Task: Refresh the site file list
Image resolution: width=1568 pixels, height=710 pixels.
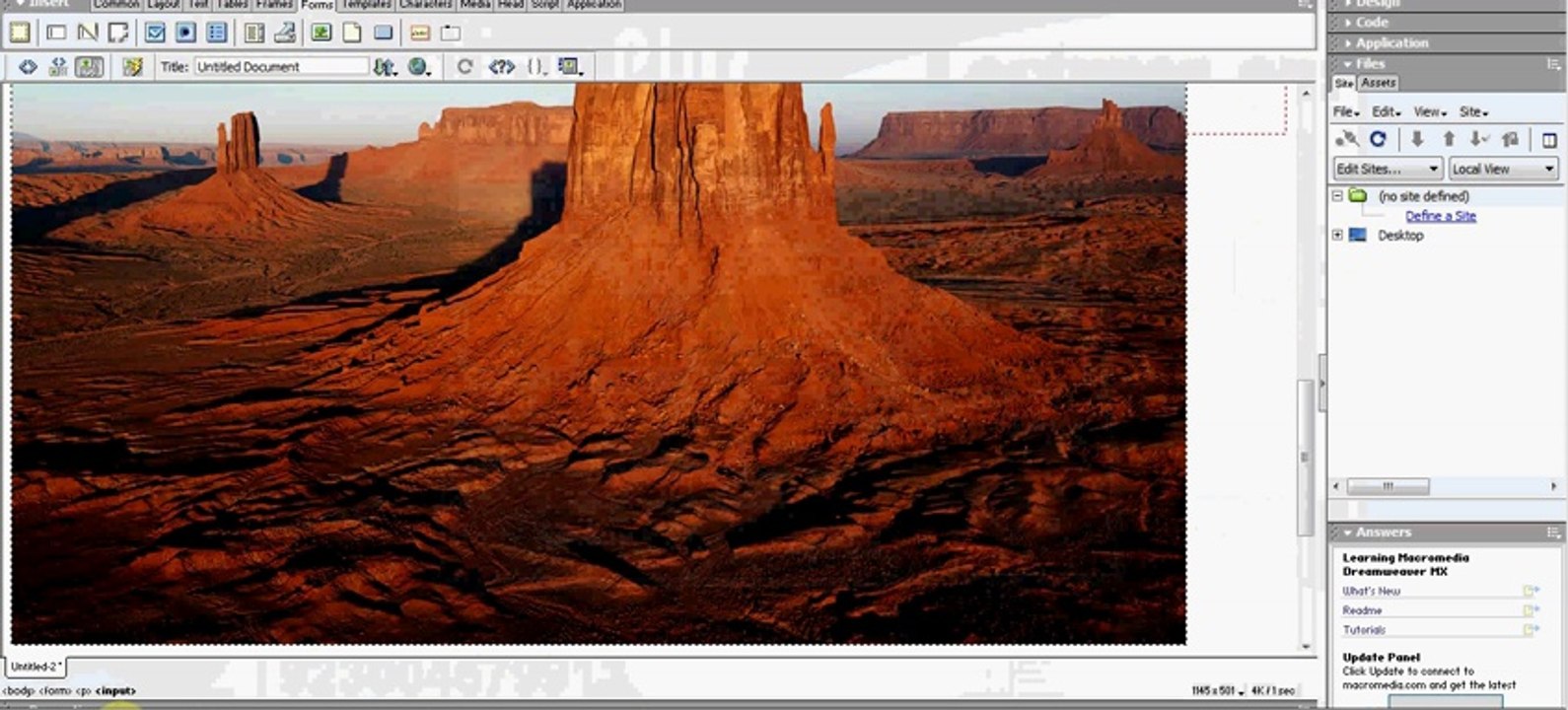Action: click(x=1378, y=140)
